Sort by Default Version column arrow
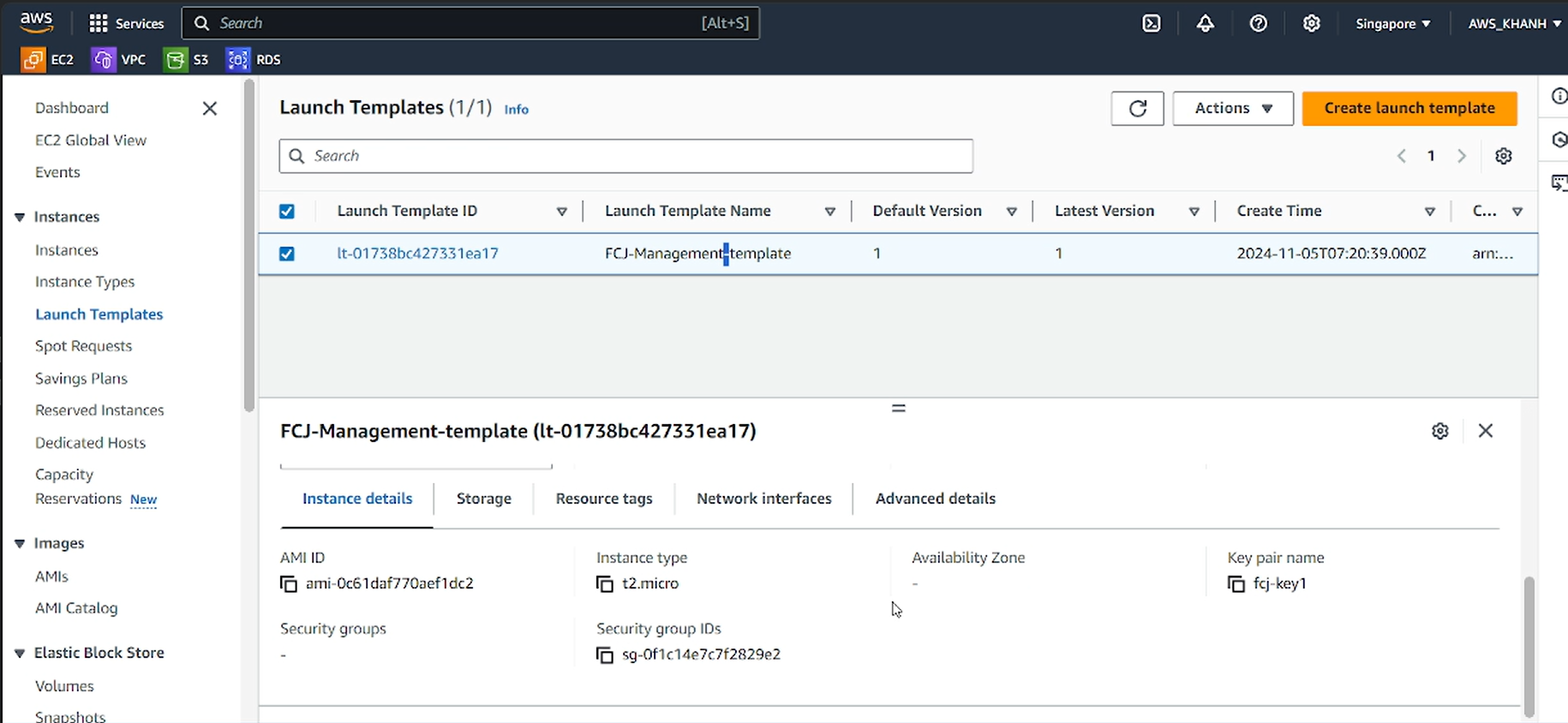The height and width of the screenshot is (723, 1568). 1011,212
